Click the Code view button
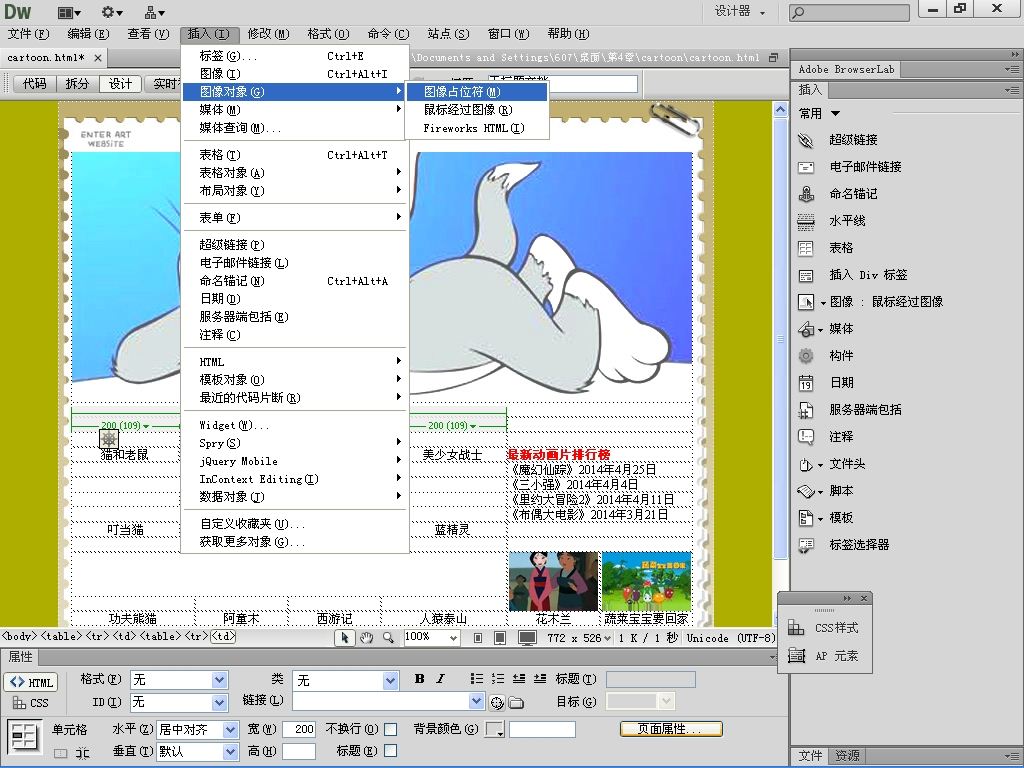1024x768 pixels. click(x=35, y=84)
